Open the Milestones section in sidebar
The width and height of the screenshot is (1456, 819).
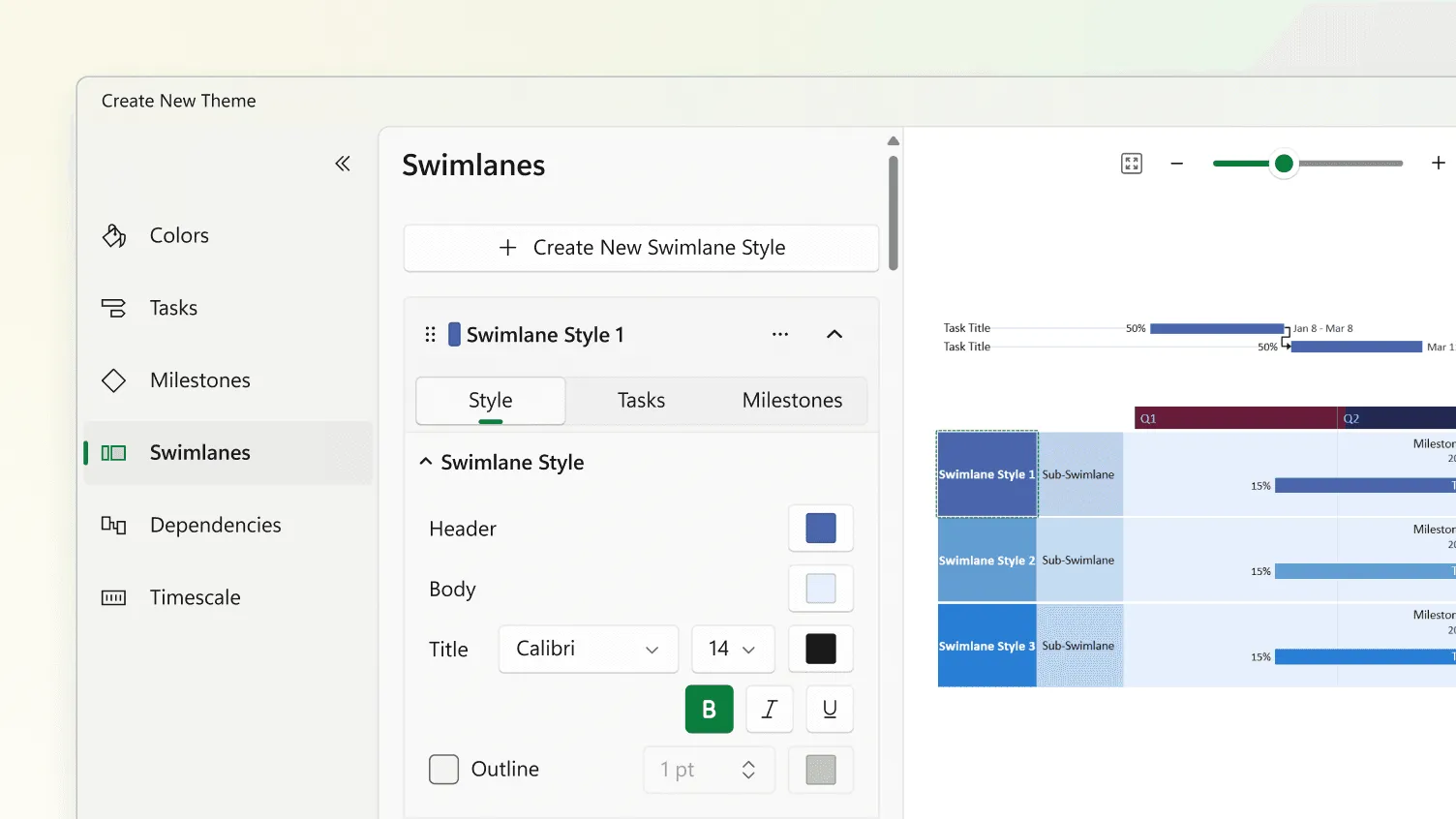click(x=228, y=380)
